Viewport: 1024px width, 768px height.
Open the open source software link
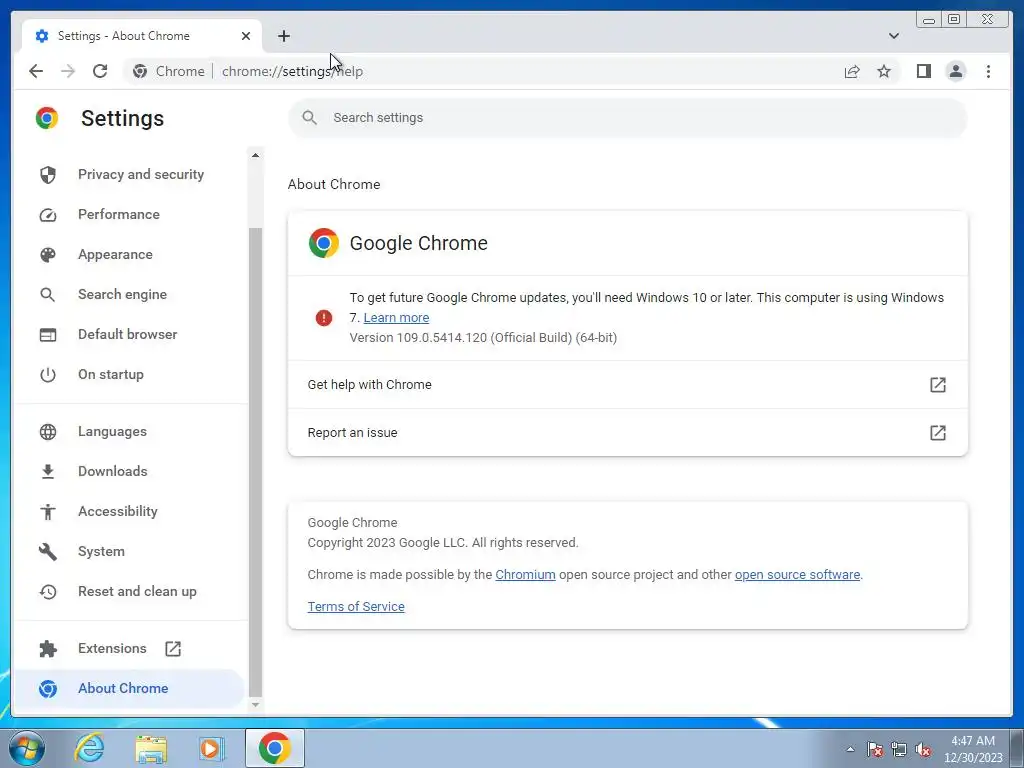pyautogui.click(x=797, y=575)
